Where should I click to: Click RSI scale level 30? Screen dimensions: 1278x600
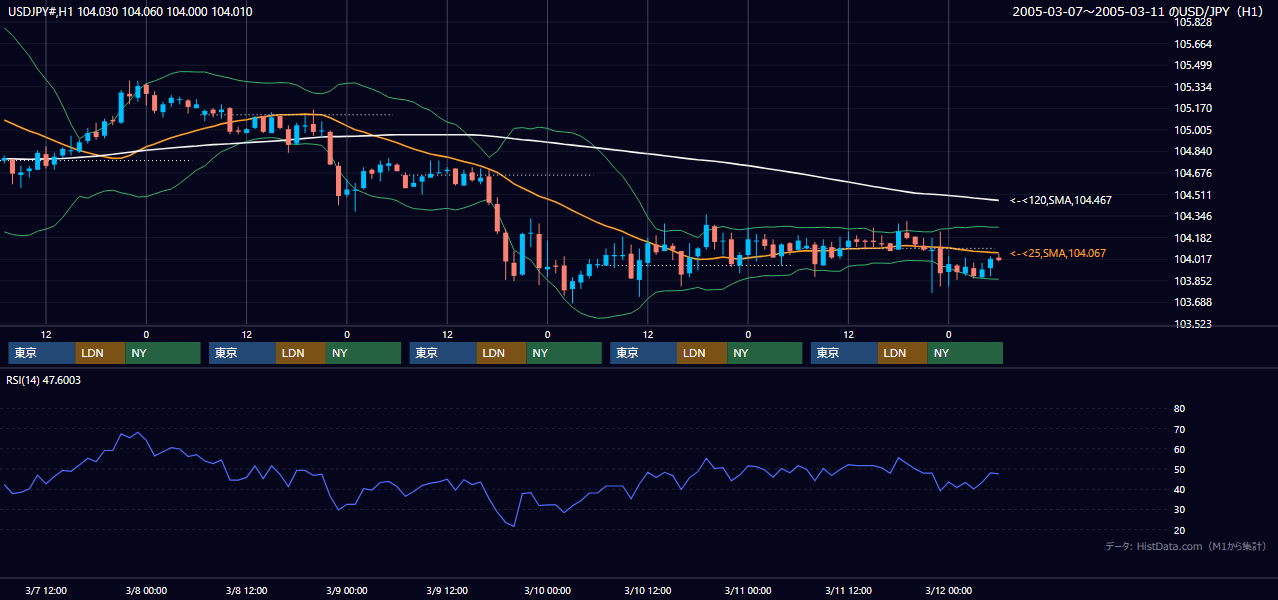pos(1179,509)
